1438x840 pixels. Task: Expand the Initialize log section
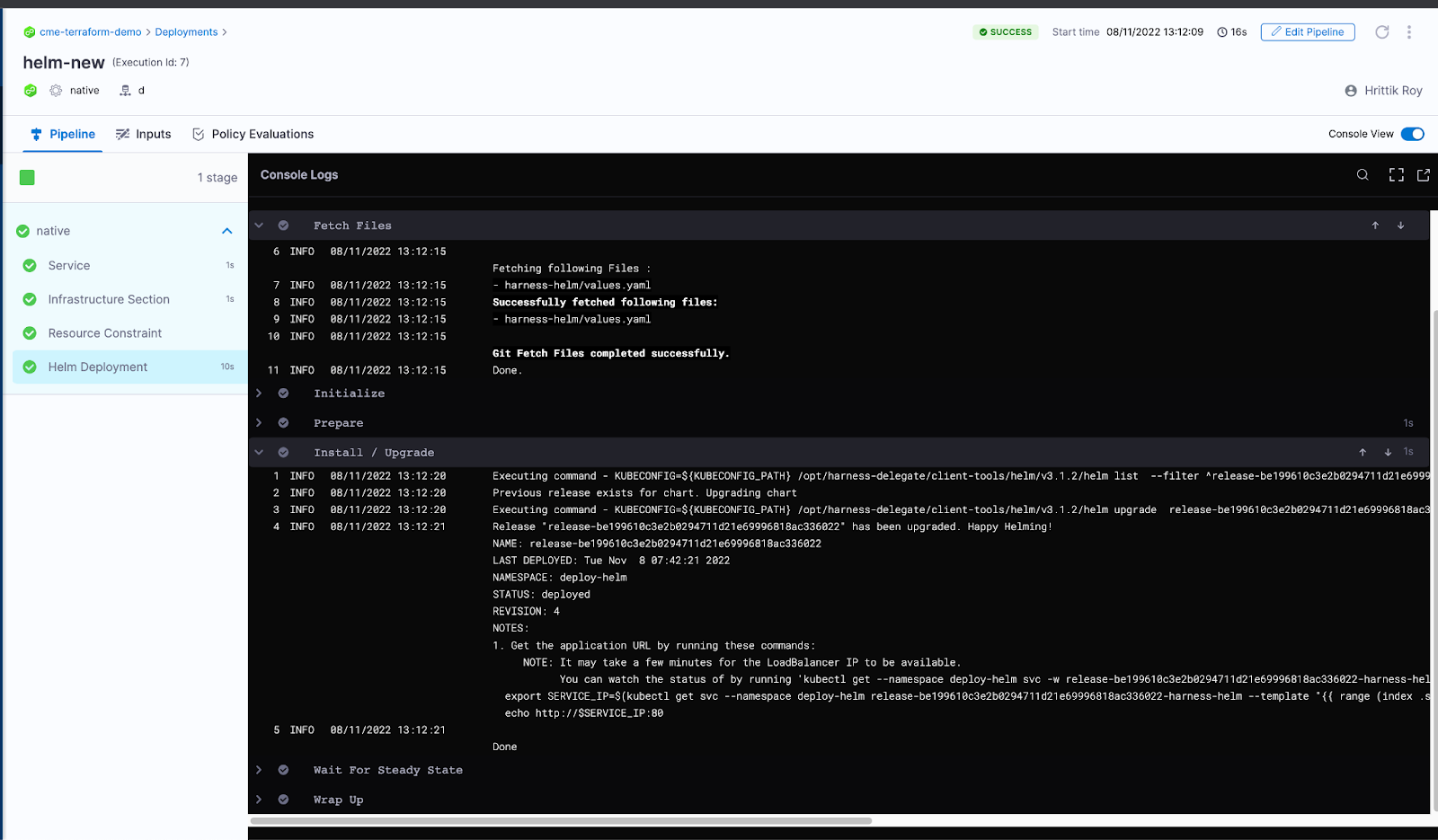(x=259, y=393)
